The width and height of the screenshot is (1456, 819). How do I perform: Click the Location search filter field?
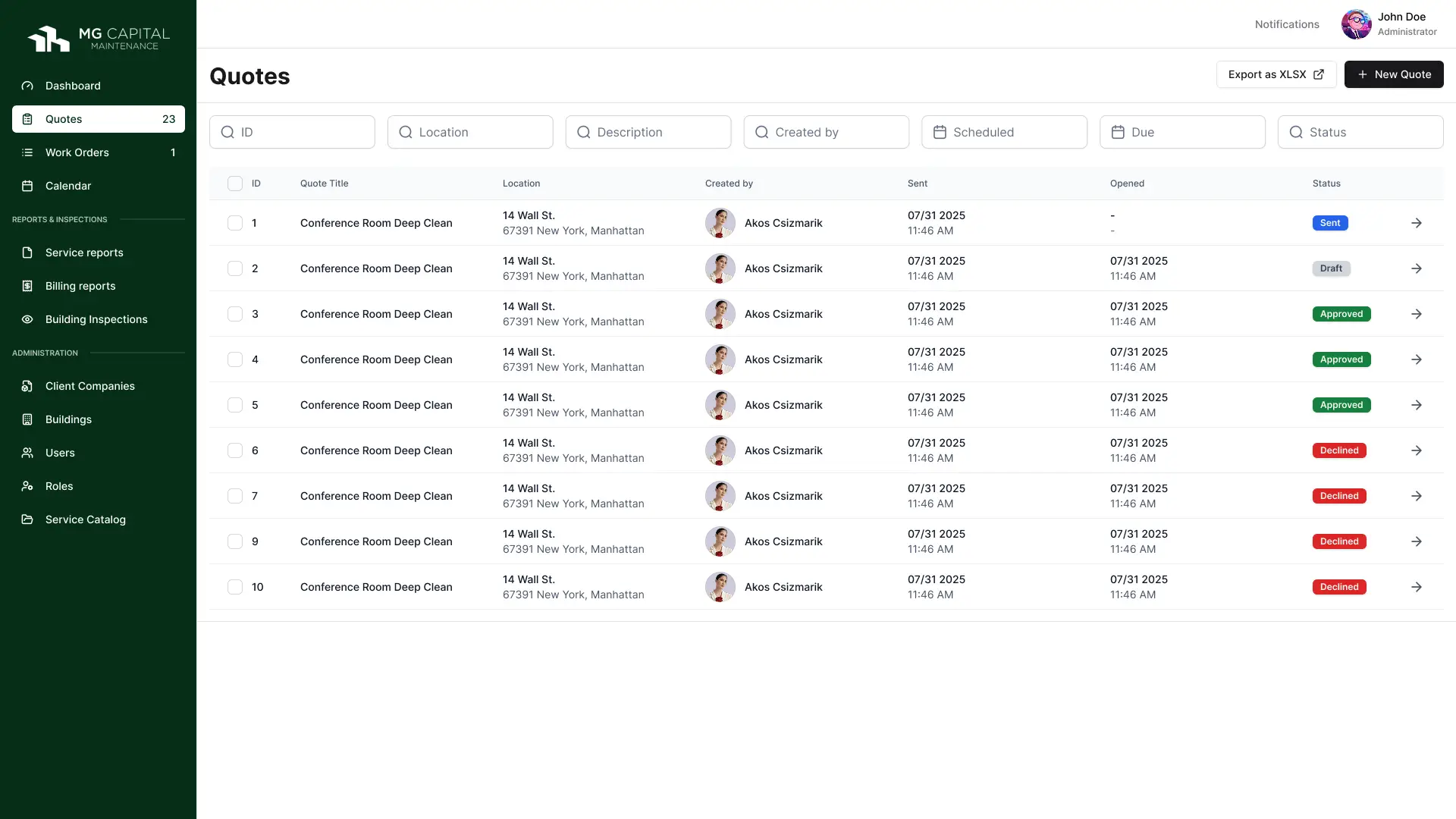(x=470, y=132)
